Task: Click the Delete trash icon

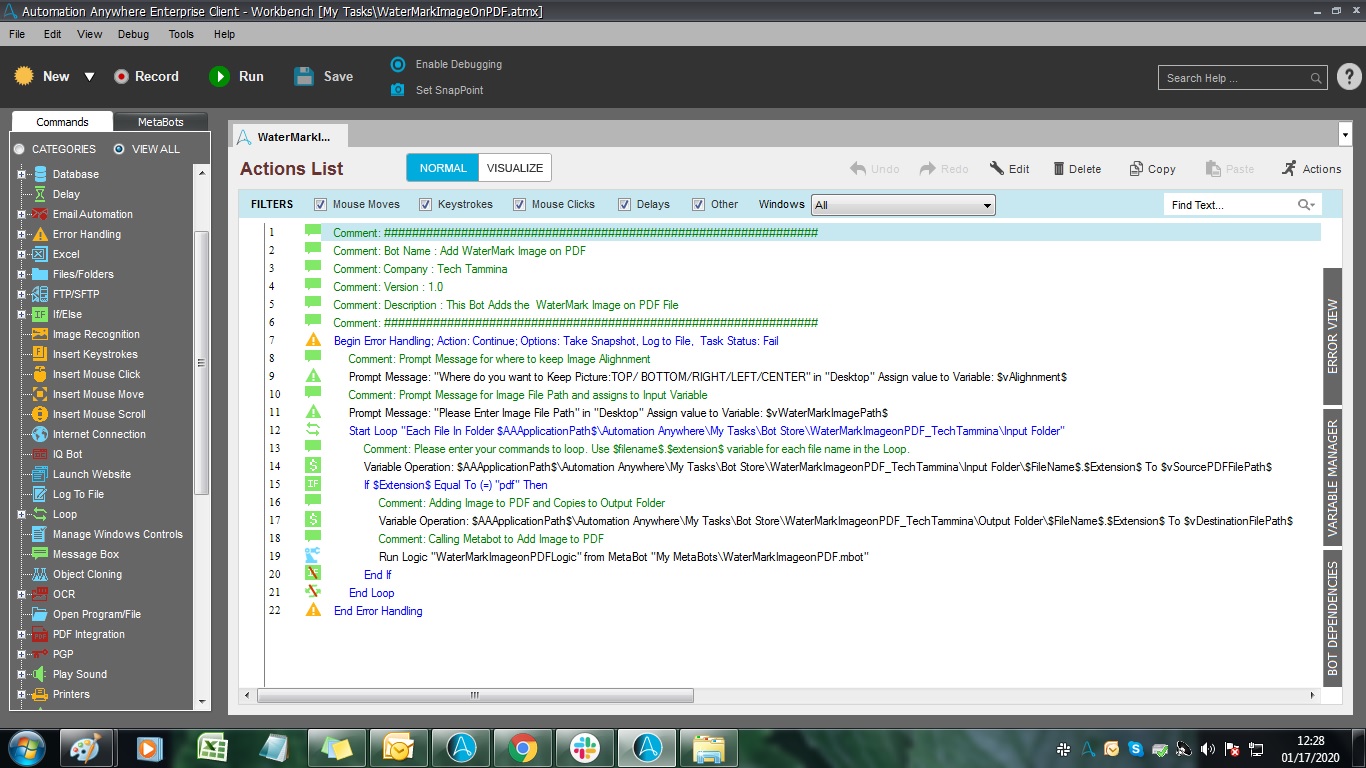Action: [1059, 169]
